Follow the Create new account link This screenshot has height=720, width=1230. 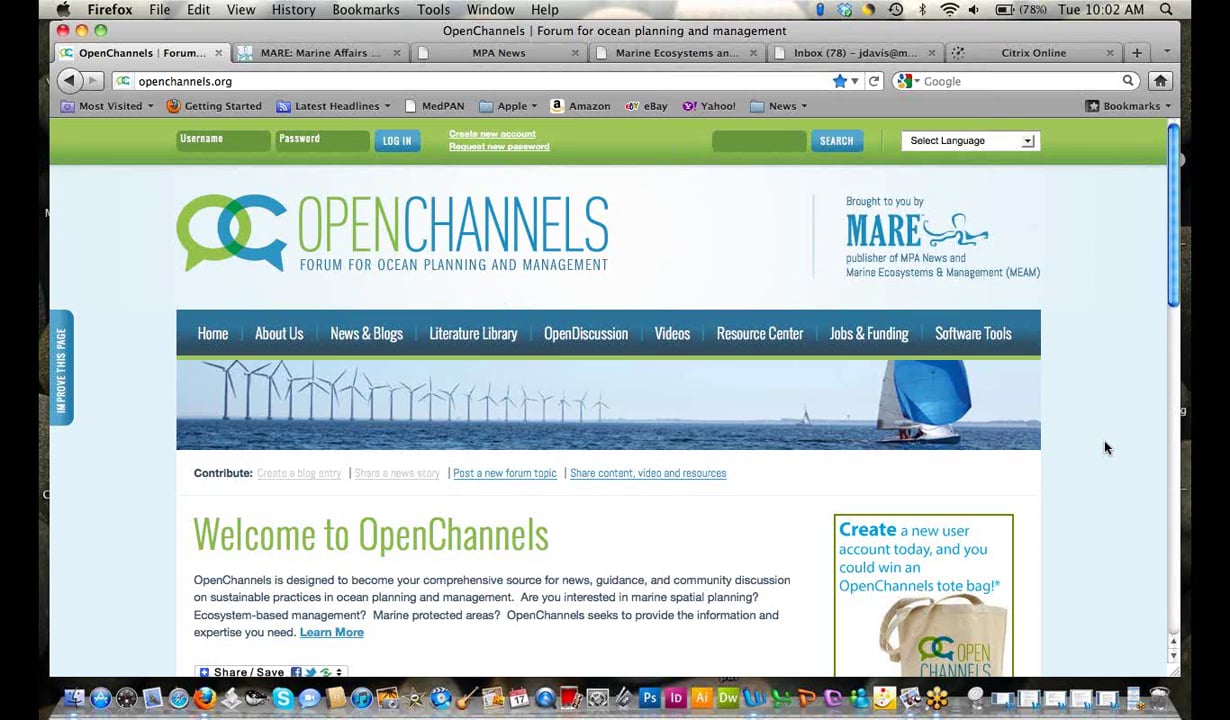tap(492, 134)
